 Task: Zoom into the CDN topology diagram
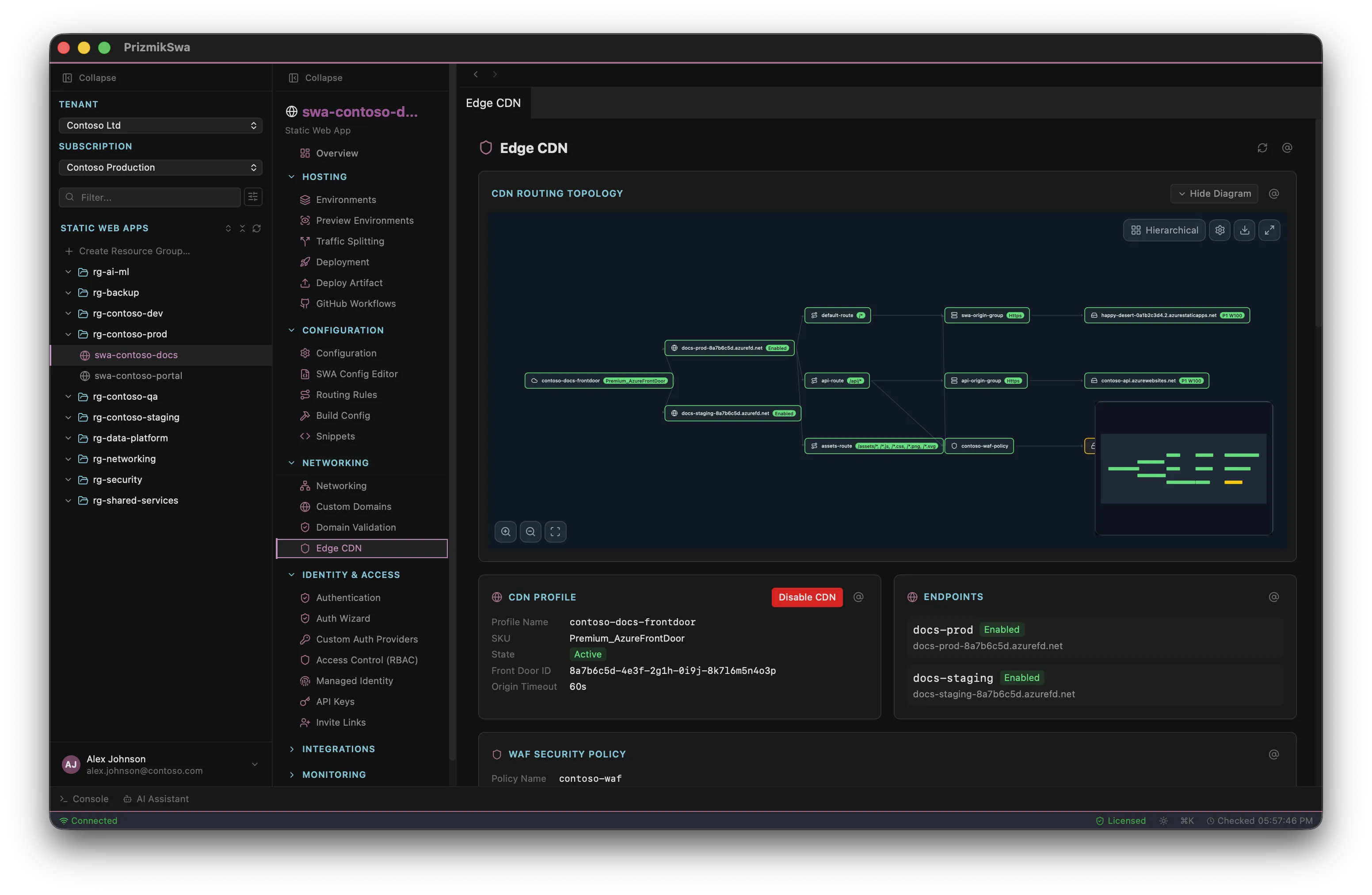tap(506, 531)
